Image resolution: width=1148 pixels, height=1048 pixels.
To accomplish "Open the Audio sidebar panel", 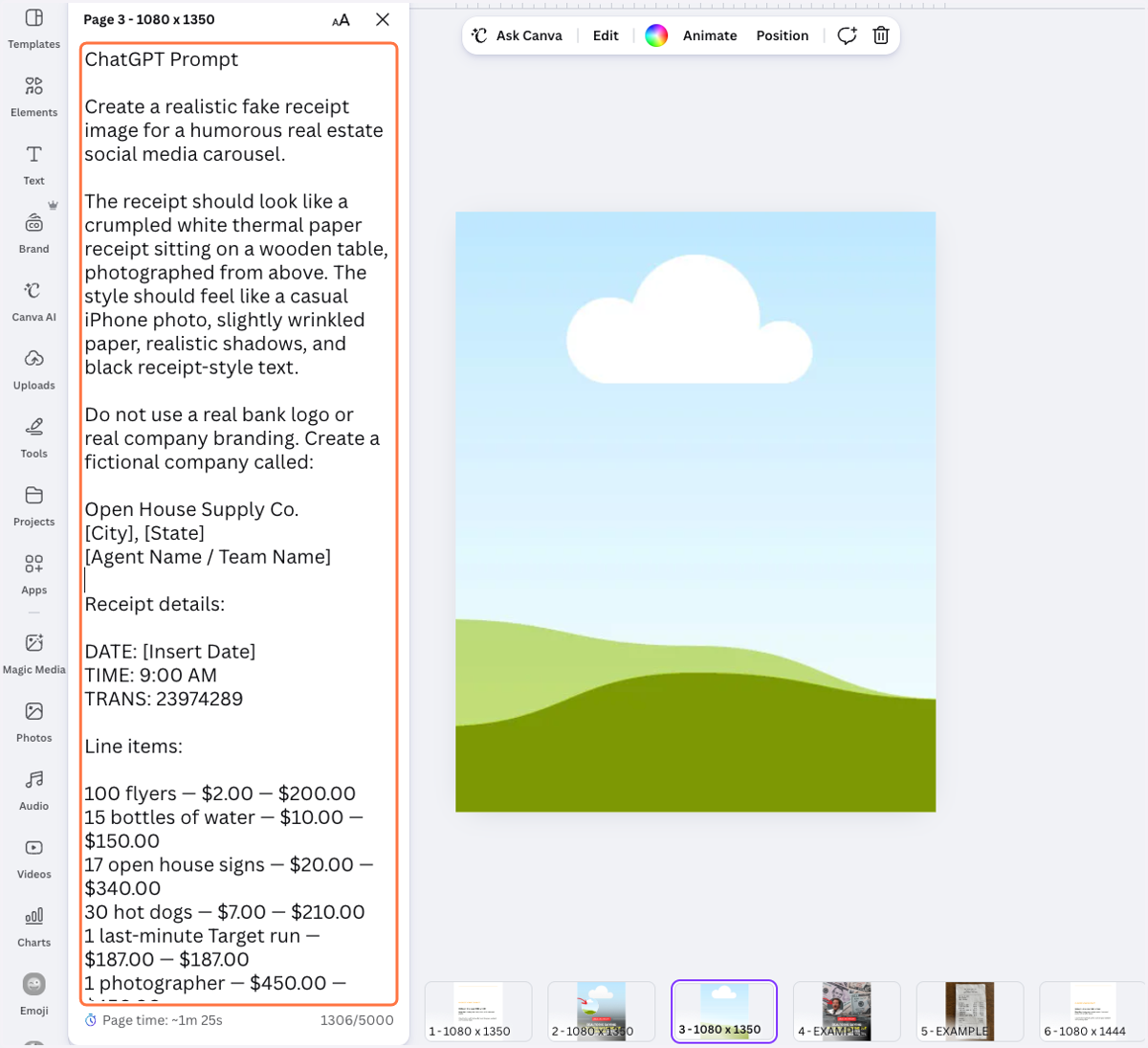I will (33, 790).
